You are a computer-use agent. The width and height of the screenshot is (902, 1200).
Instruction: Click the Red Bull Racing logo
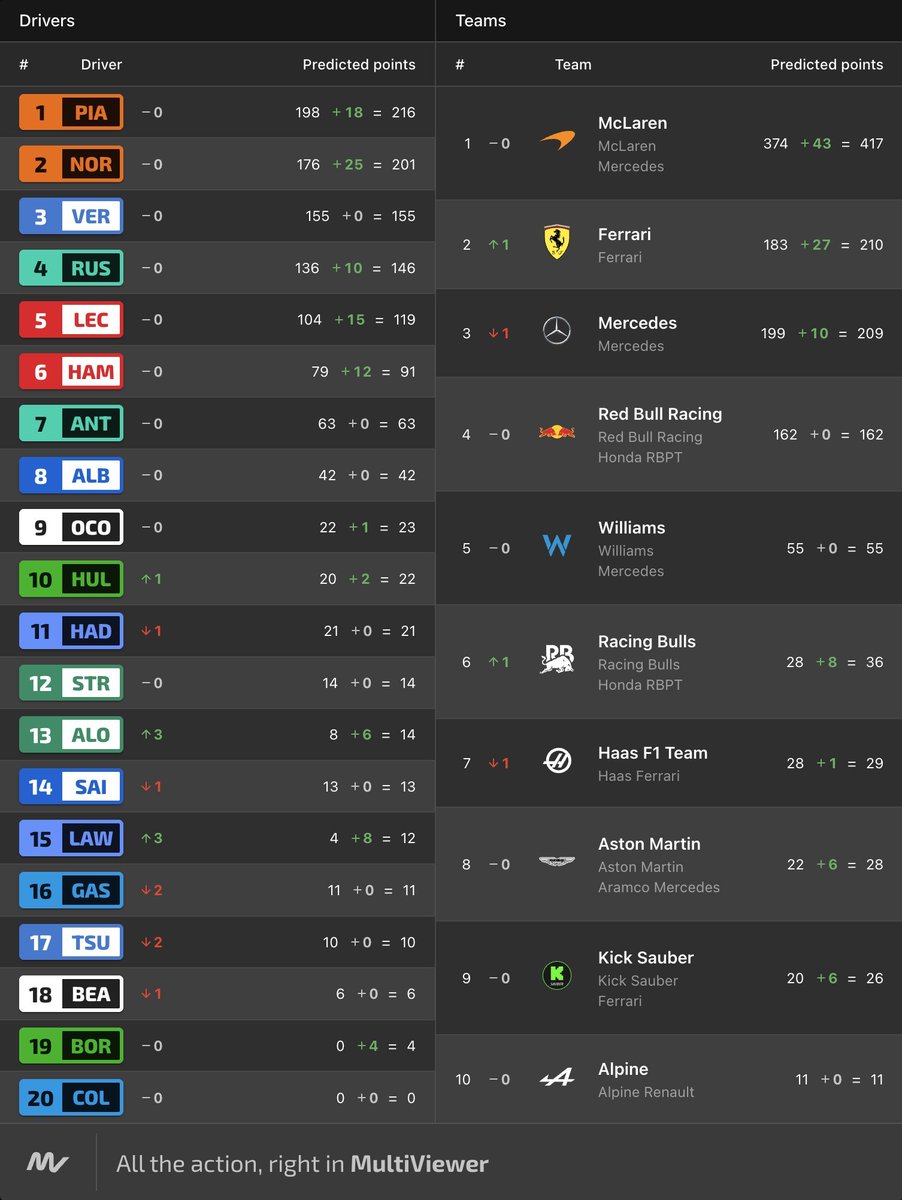(x=557, y=433)
